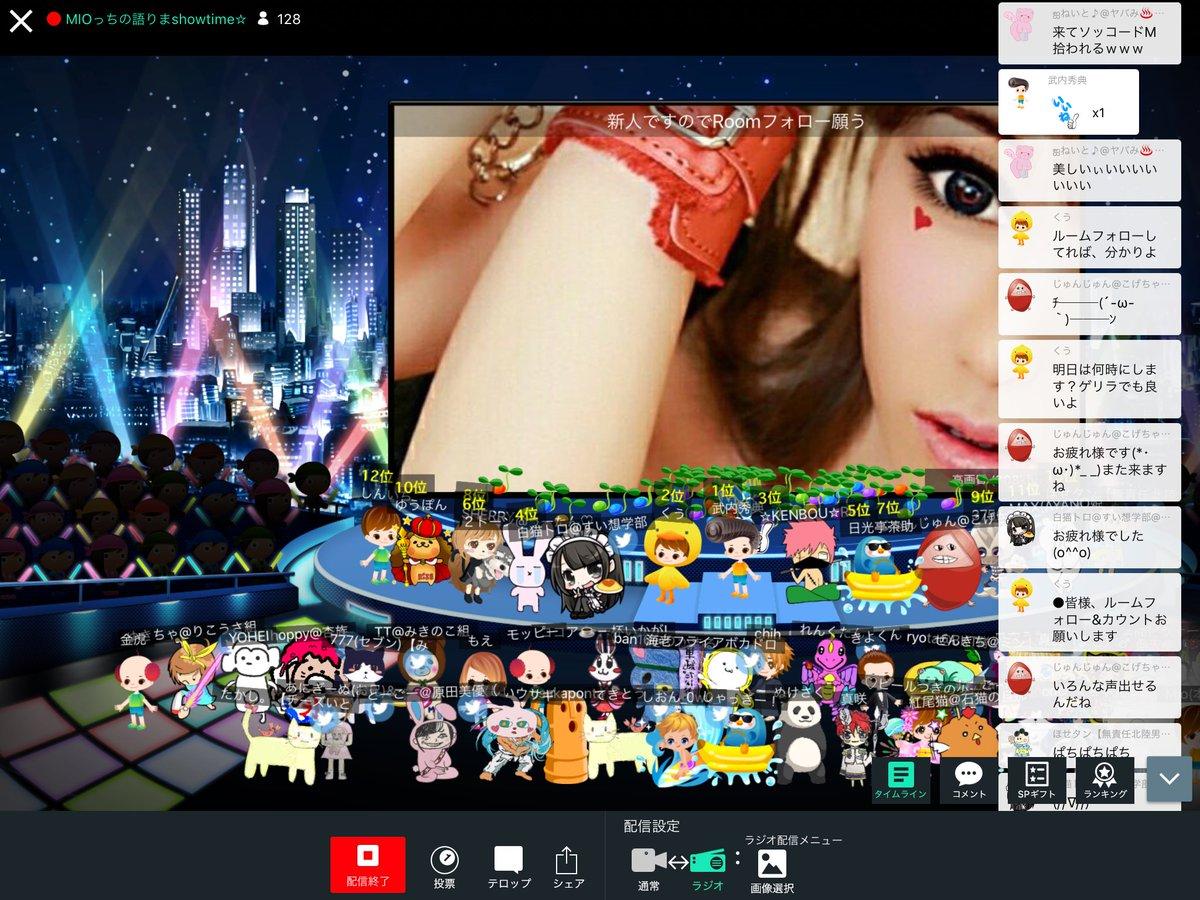Viewport: 1200px width, 900px height.
Task: Close the live room with the X
Action: [x=20, y=20]
